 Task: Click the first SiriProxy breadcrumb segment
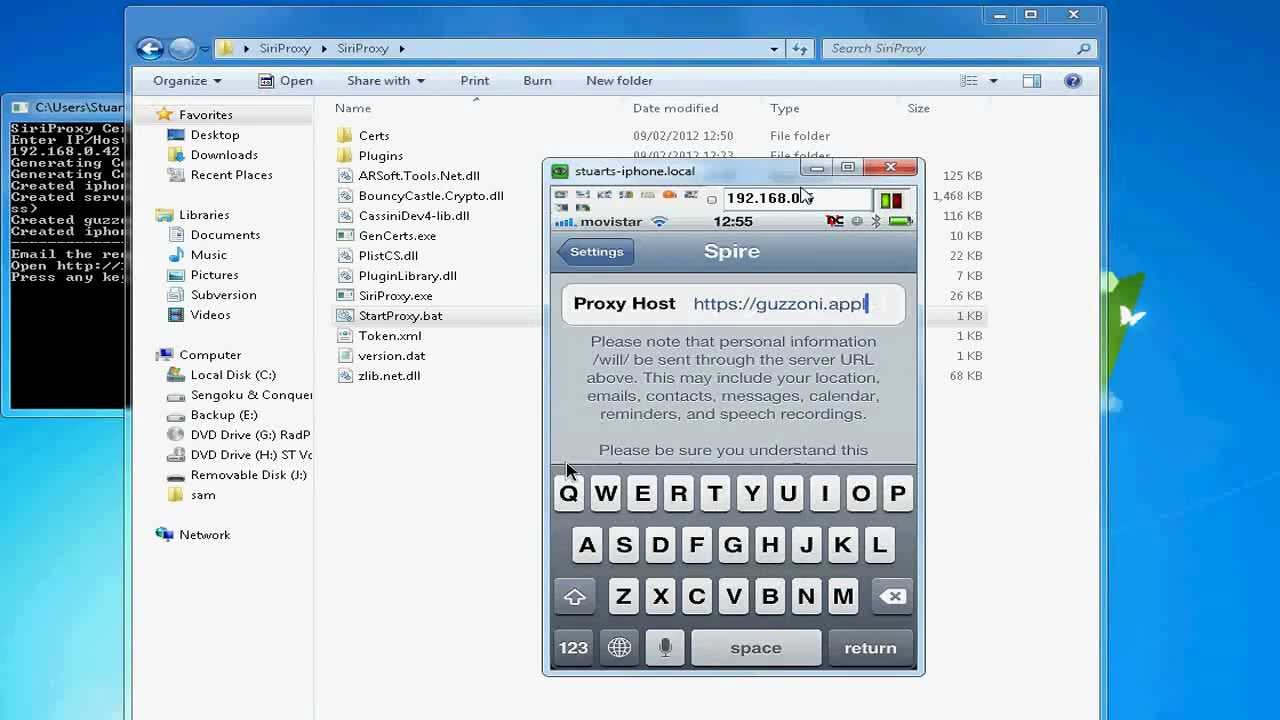point(287,48)
